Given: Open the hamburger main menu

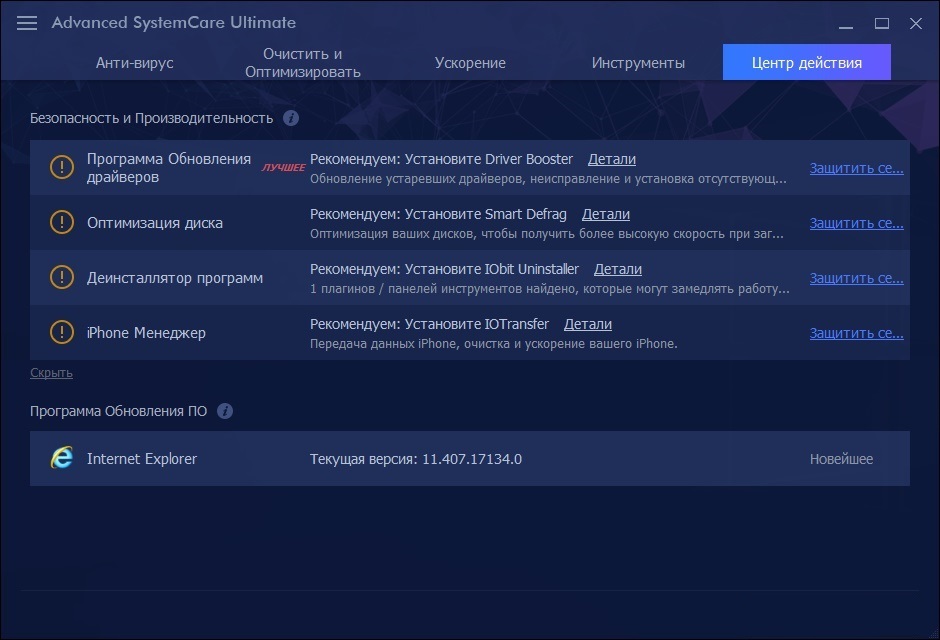Looking at the screenshot, I should click(x=27, y=23).
